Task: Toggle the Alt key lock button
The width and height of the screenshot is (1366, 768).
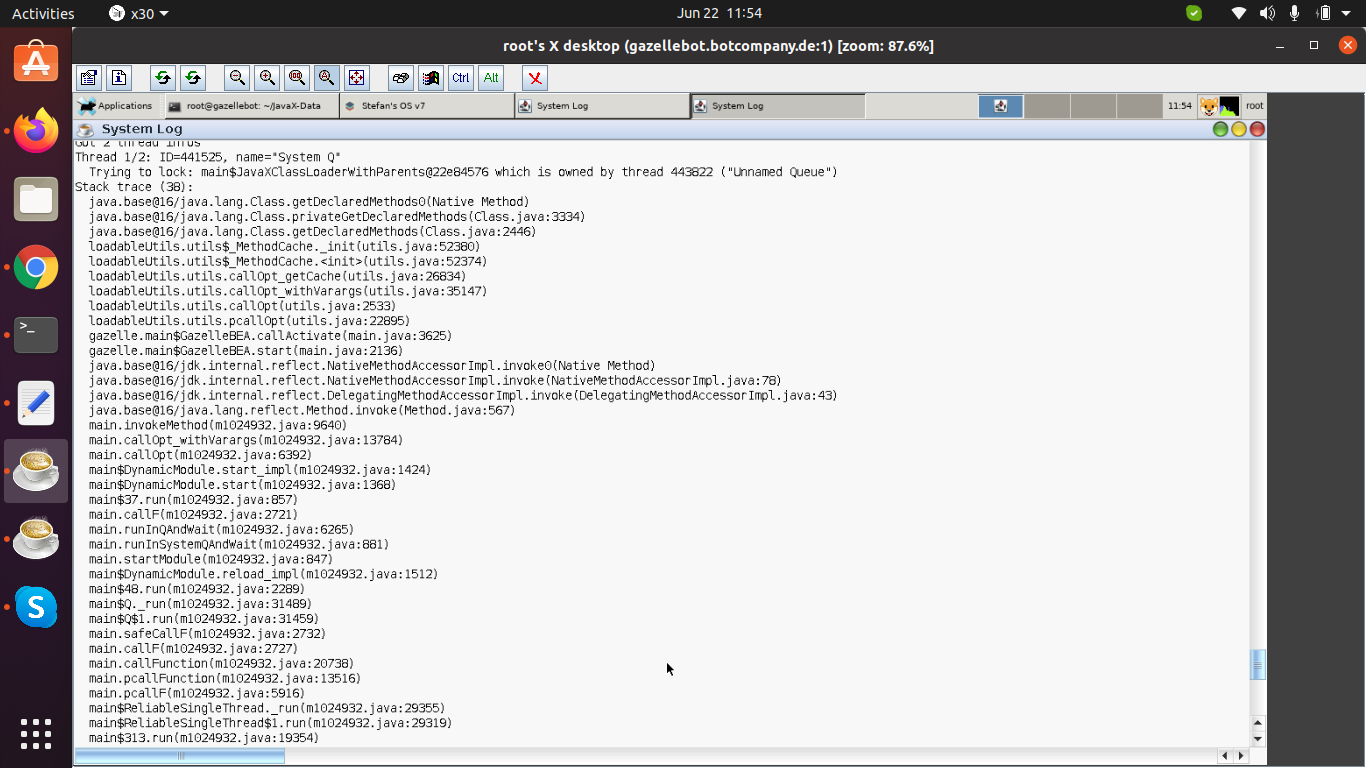Action: point(490,78)
